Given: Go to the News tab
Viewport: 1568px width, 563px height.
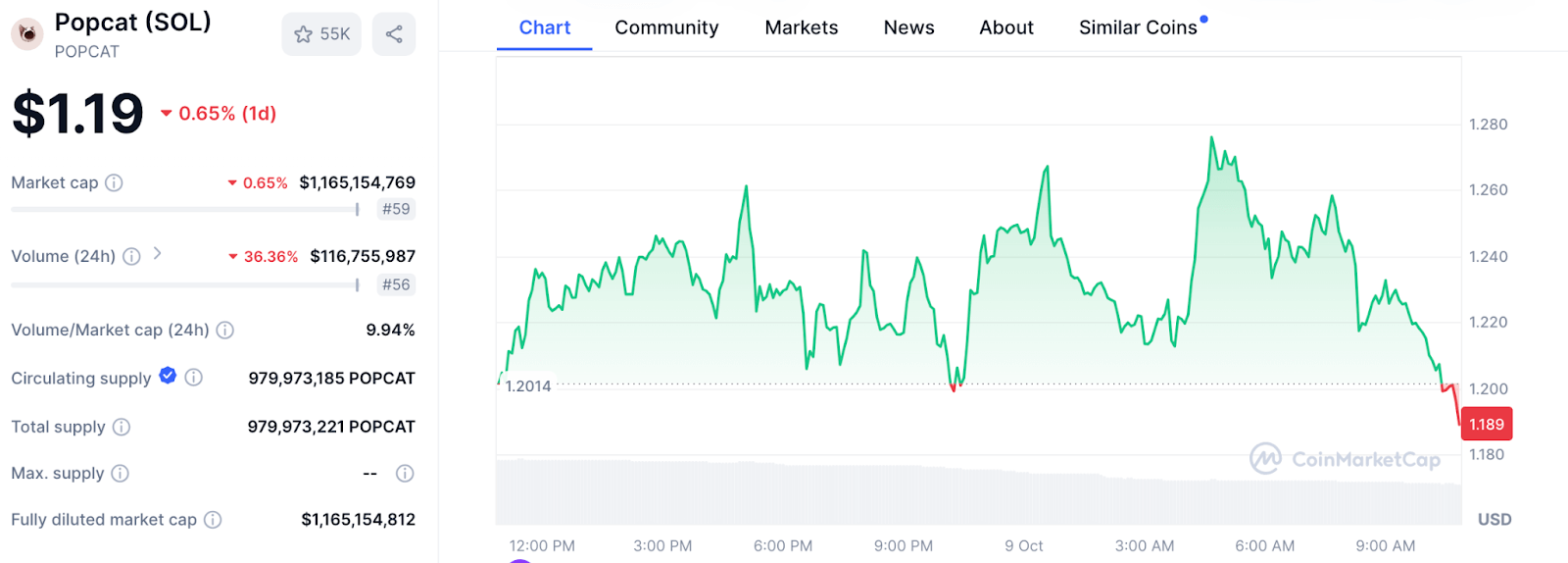Looking at the screenshot, I should click(x=909, y=27).
